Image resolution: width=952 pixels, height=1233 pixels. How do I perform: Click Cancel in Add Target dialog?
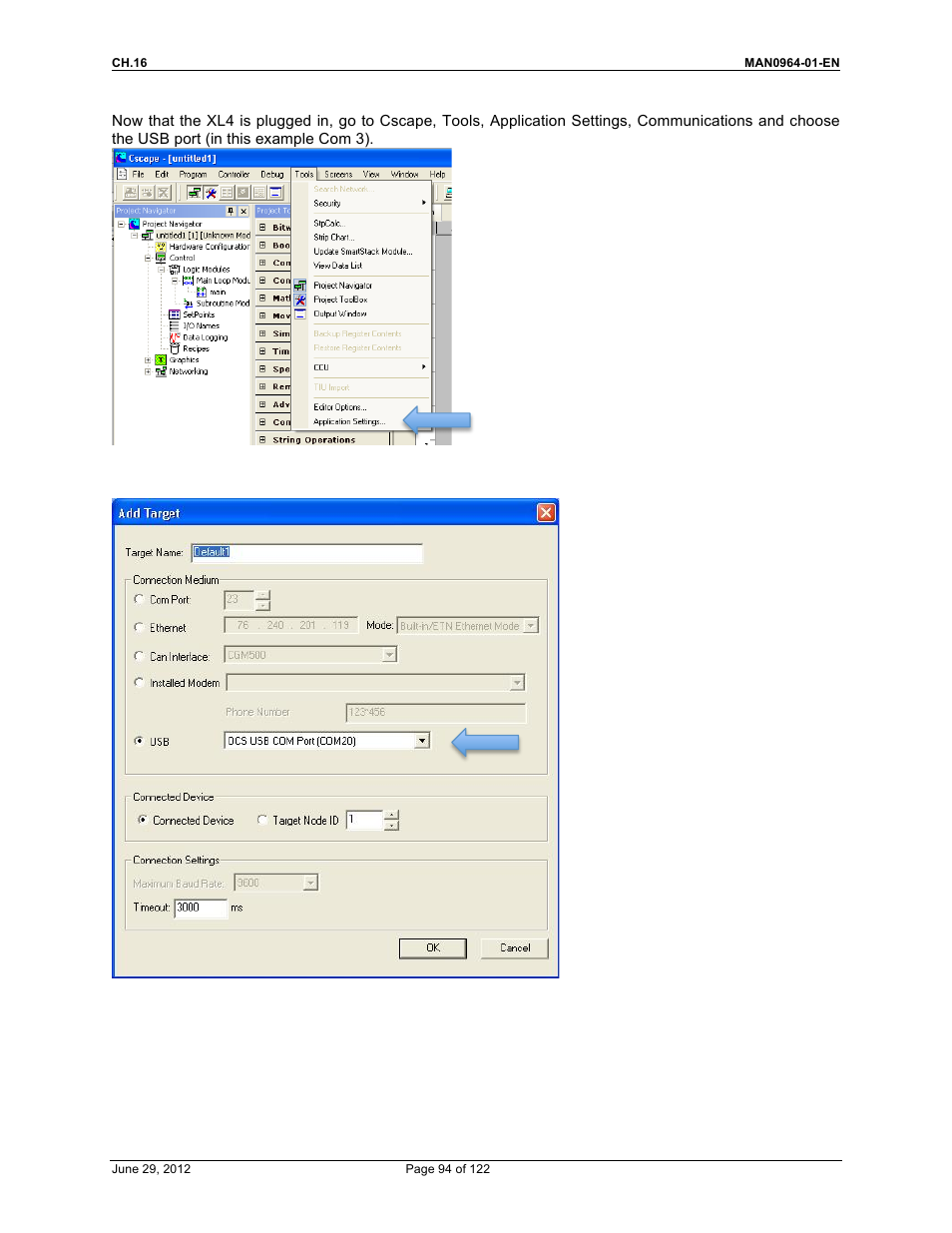click(515, 947)
